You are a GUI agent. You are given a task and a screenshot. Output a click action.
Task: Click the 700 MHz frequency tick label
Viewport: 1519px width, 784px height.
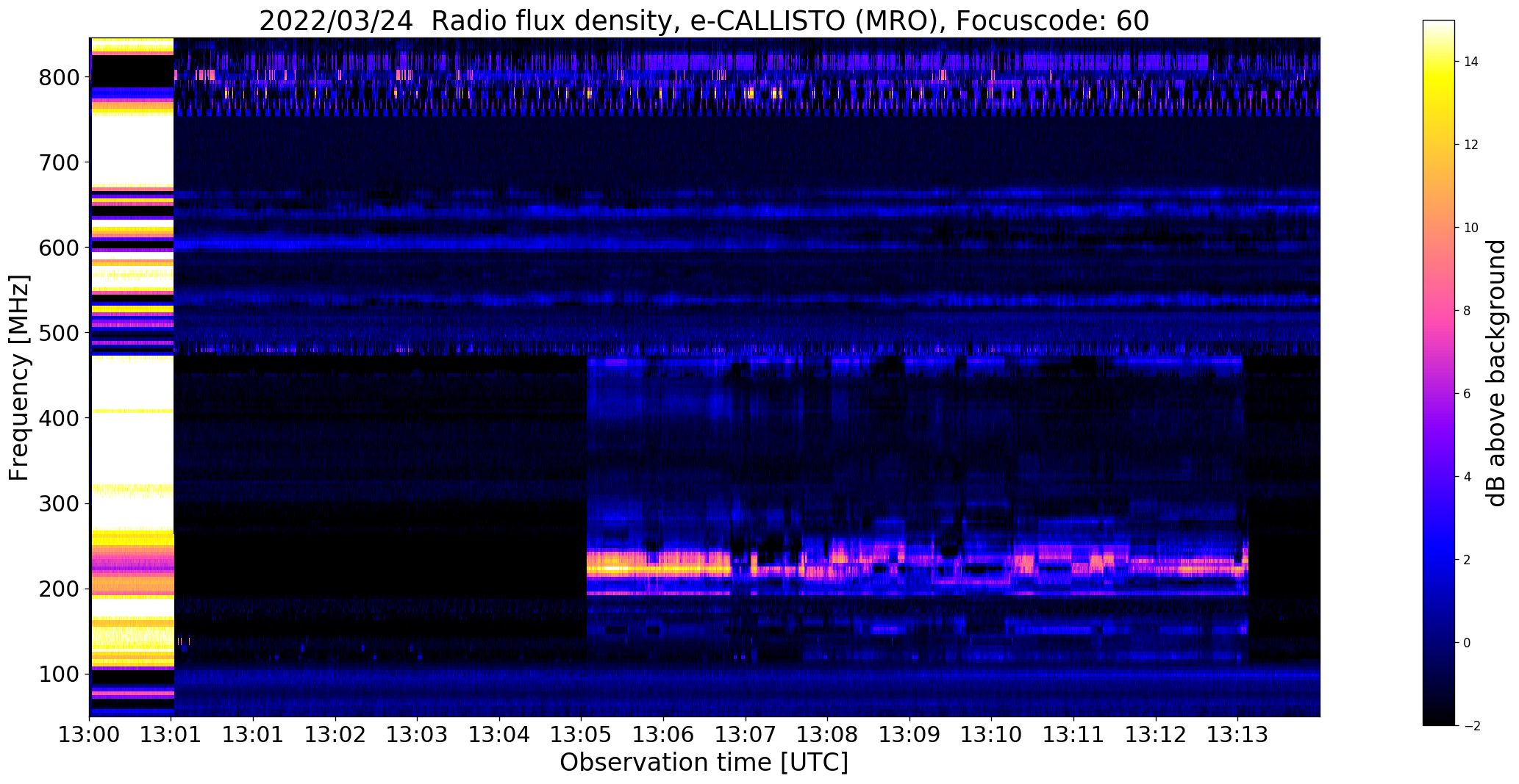60,162
